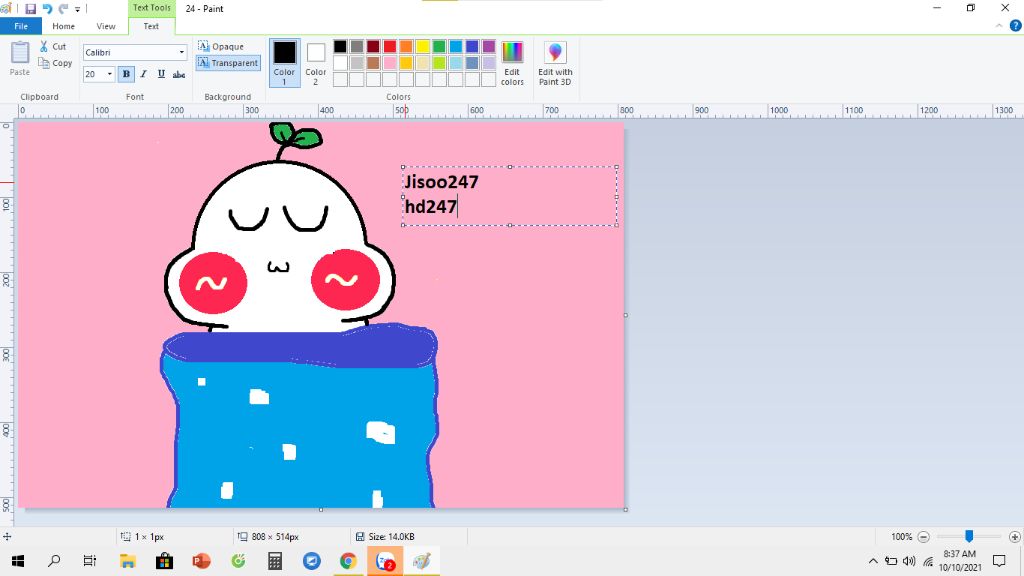
Task: Pick the purple swatch in the color palette
Action: pos(488,46)
